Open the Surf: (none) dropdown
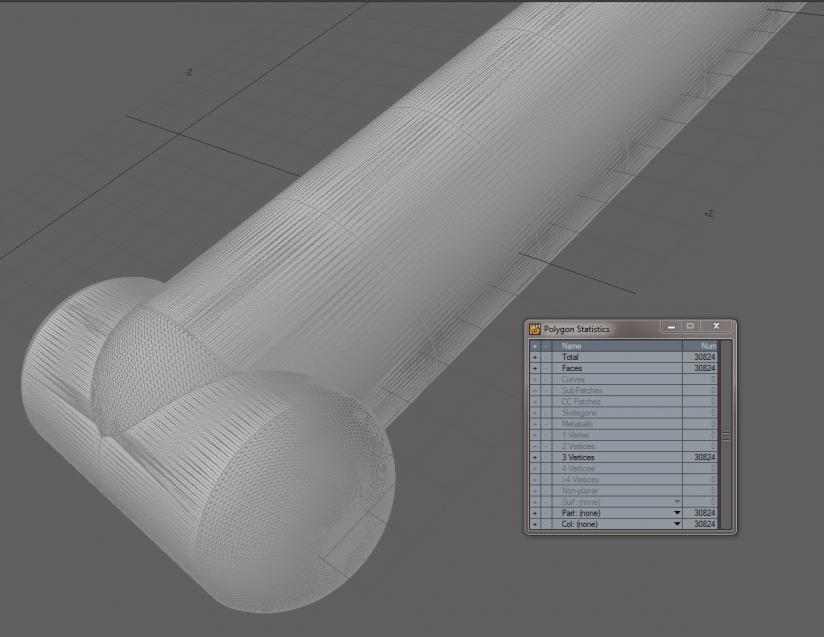 point(676,502)
